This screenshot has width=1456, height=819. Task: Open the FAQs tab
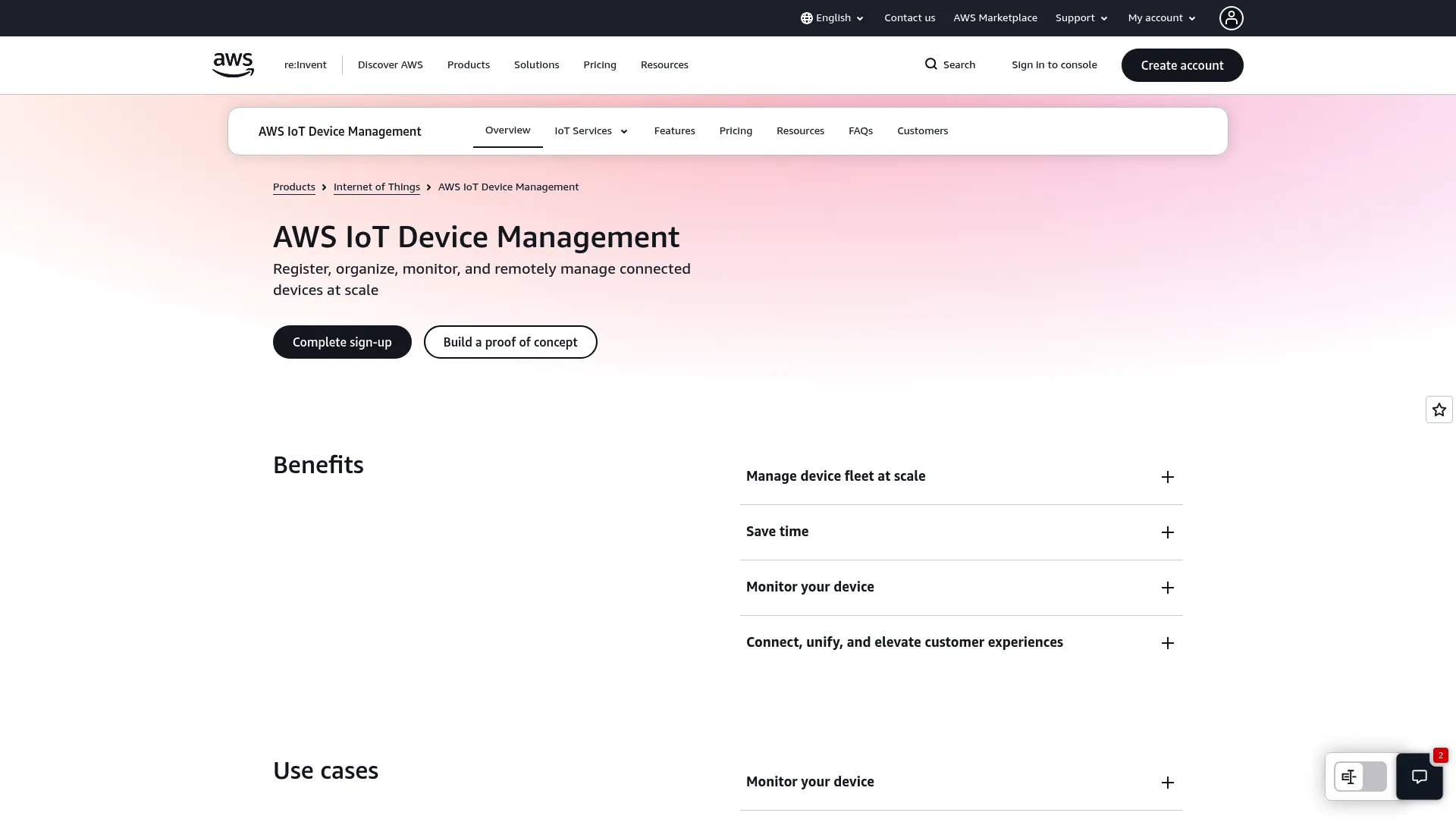pyautogui.click(x=861, y=131)
